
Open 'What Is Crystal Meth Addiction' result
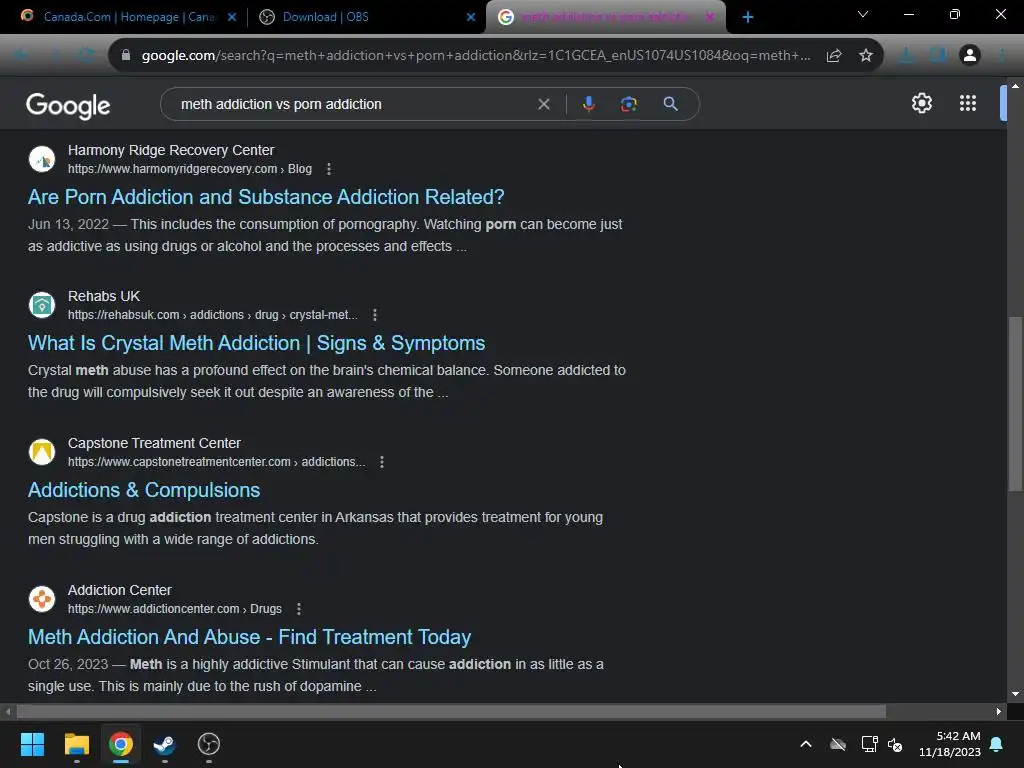256,344
